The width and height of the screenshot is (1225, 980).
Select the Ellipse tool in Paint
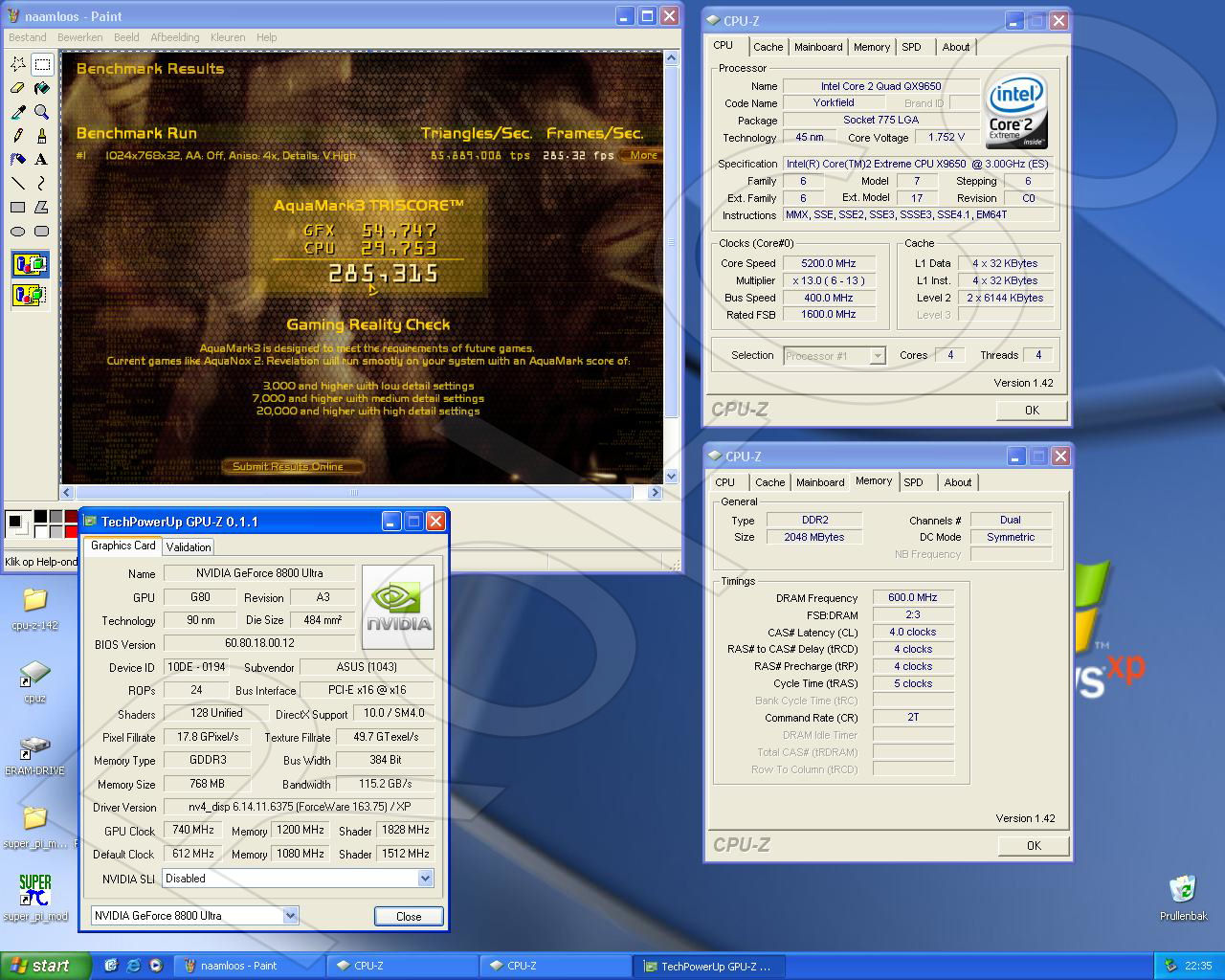(x=18, y=231)
